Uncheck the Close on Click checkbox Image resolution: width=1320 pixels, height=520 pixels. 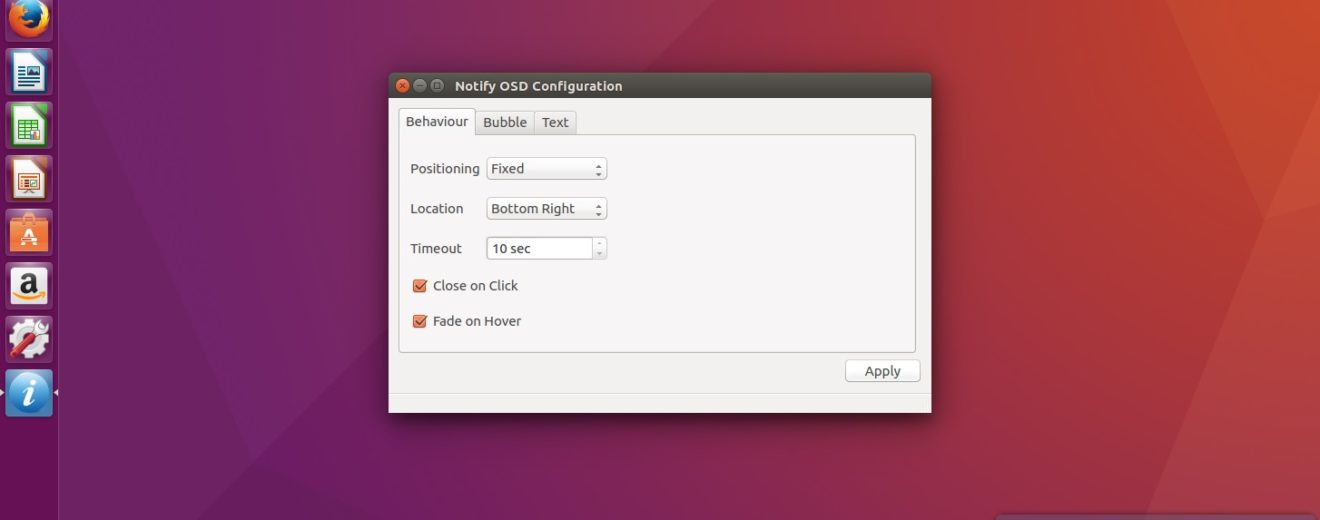[x=420, y=286]
